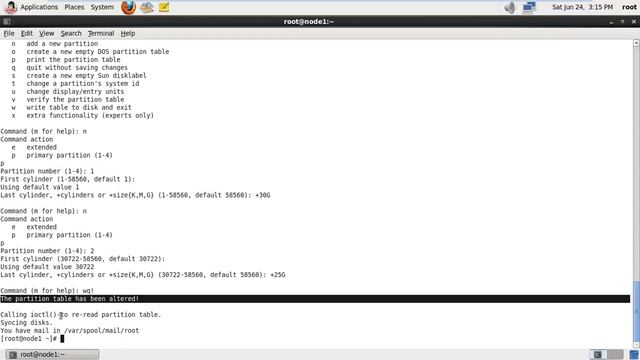Image resolution: width=640 pixels, height=360 pixels.
Task: Click the 'Calling ioctl() to re-read partition table' line
Action: [x=80, y=315]
